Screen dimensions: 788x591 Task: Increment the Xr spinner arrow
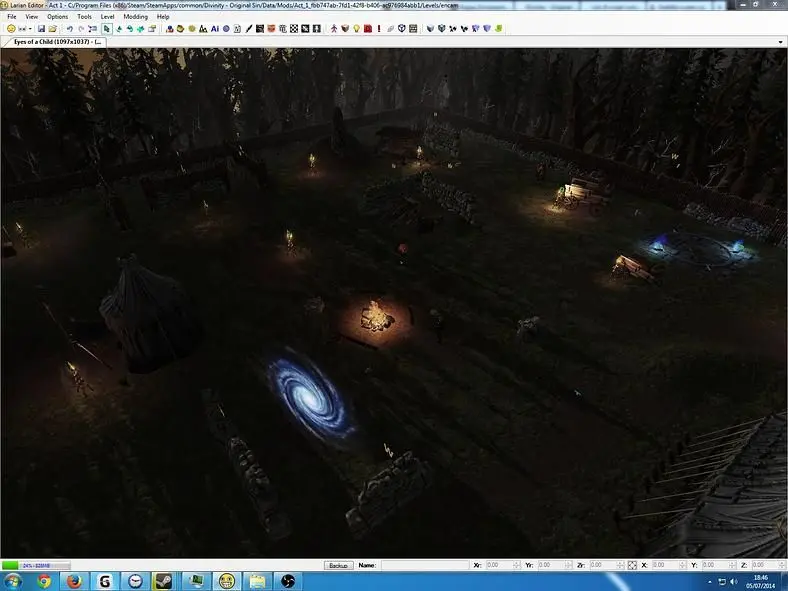[517, 563]
